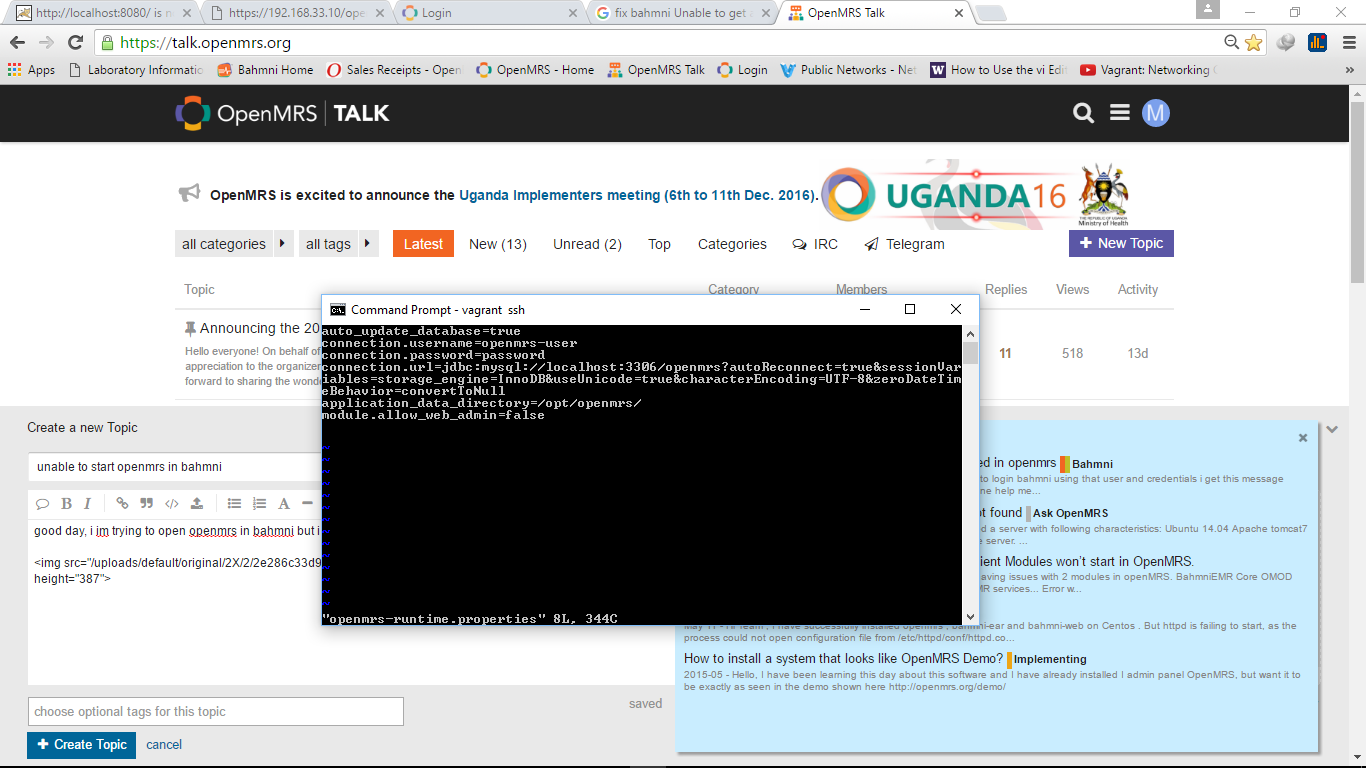Click the Command Prompt vertical scrollbar down arrow
This screenshot has height=768, width=1366.
coord(970,617)
